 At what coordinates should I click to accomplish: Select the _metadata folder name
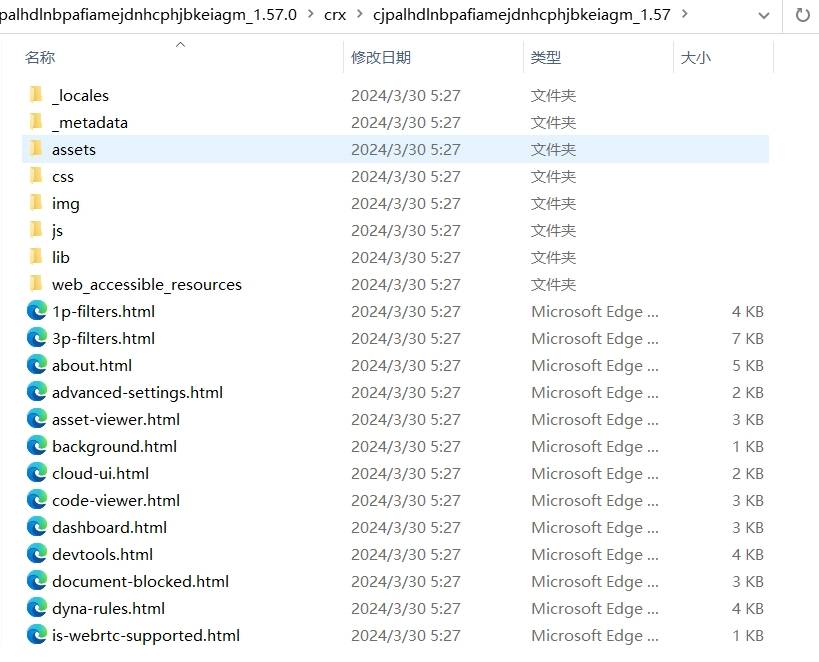pos(90,122)
